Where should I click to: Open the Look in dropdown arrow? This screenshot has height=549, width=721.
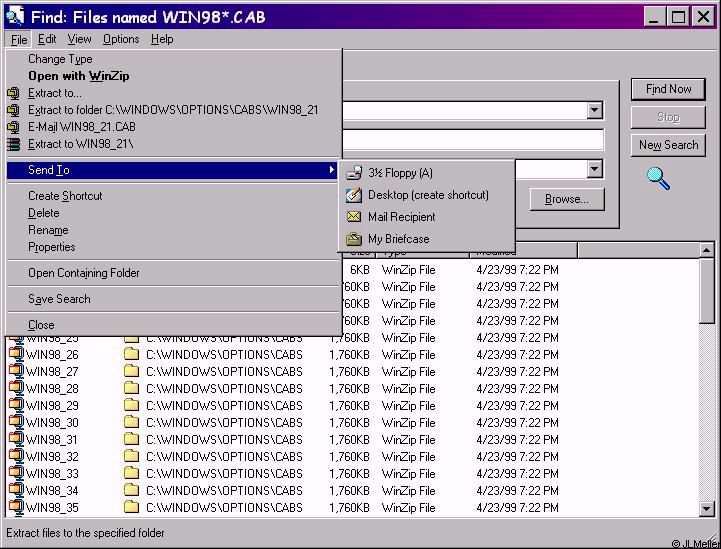(594, 169)
